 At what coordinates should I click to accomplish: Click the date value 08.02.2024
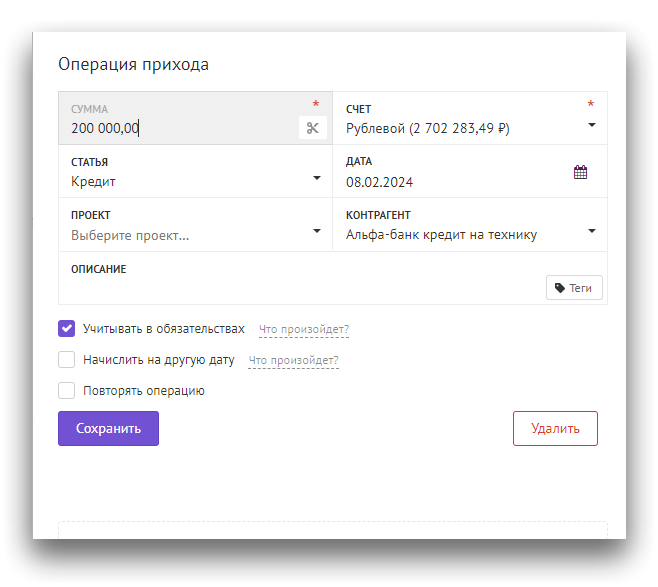[x=380, y=182]
